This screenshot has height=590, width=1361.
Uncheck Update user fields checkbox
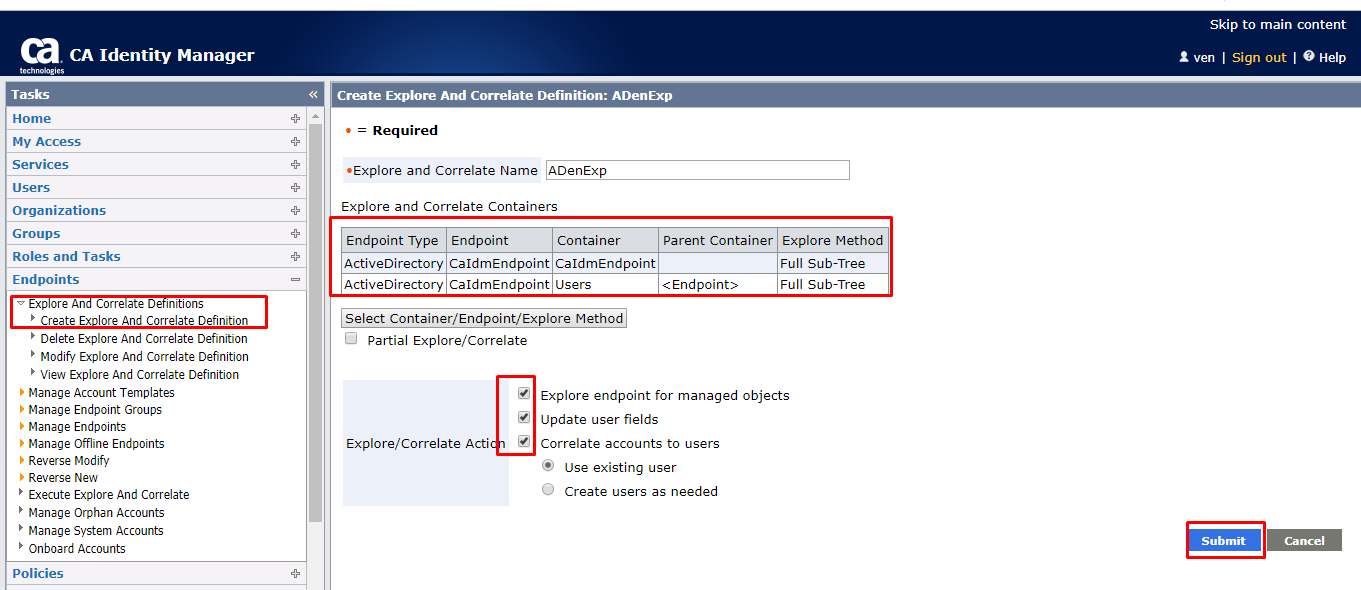coord(524,418)
